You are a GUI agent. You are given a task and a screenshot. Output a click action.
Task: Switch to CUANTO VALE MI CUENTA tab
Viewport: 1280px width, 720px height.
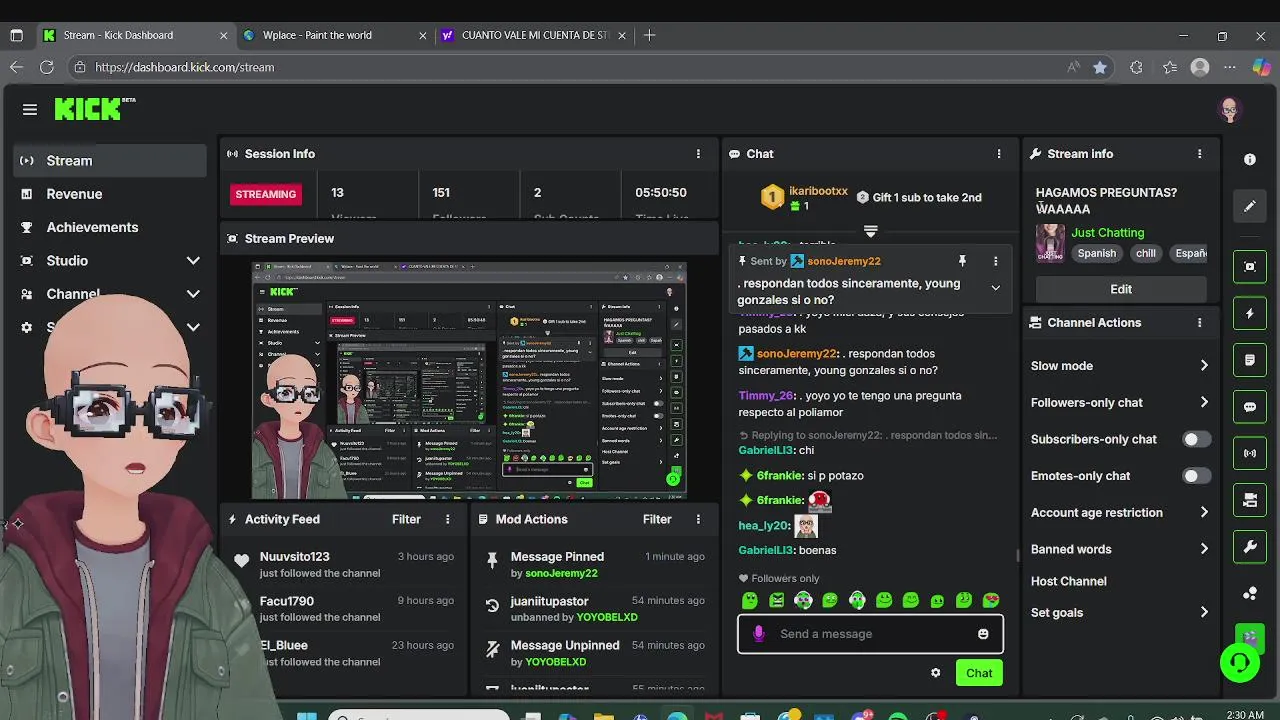[535, 35]
